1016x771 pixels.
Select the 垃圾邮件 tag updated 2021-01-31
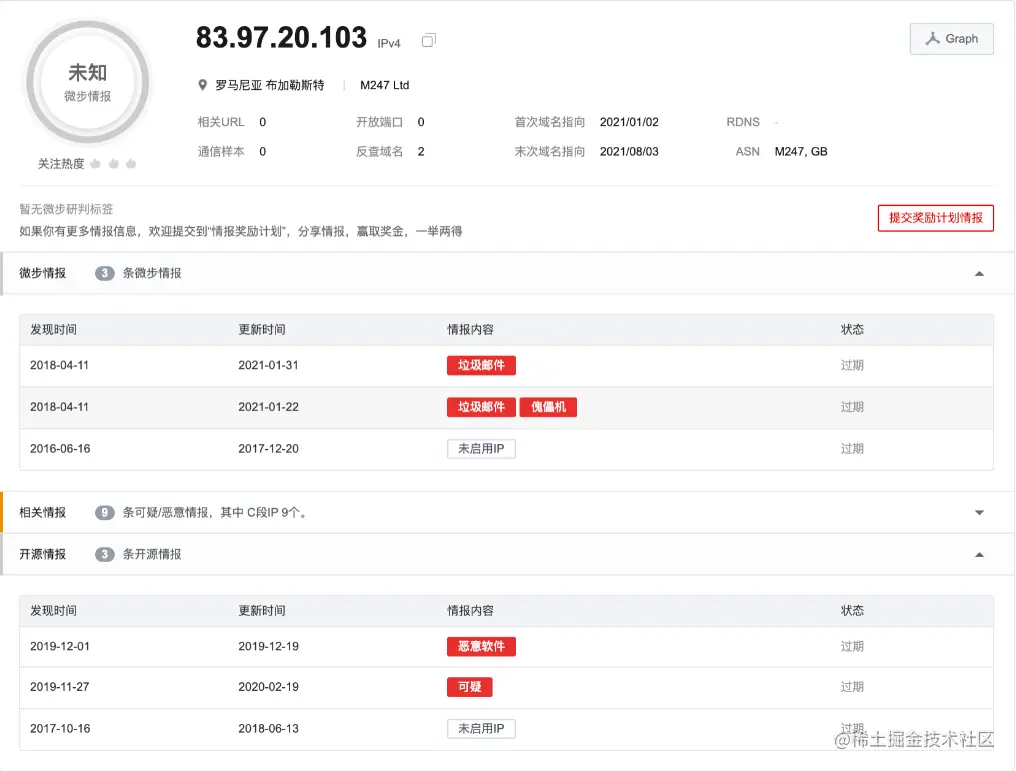pyautogui.click(x=481, y=365)
